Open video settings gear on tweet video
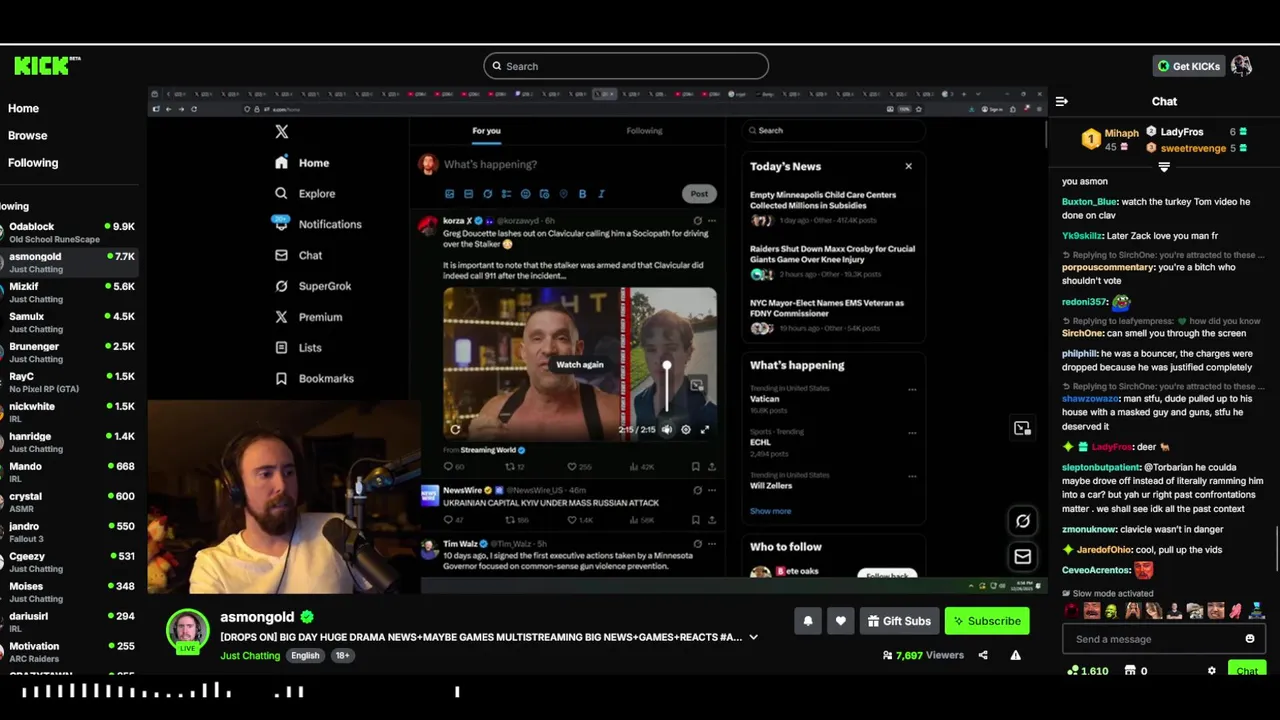Image resolution: width=1280 pixels, height=720 pixels. pos(686,429)
